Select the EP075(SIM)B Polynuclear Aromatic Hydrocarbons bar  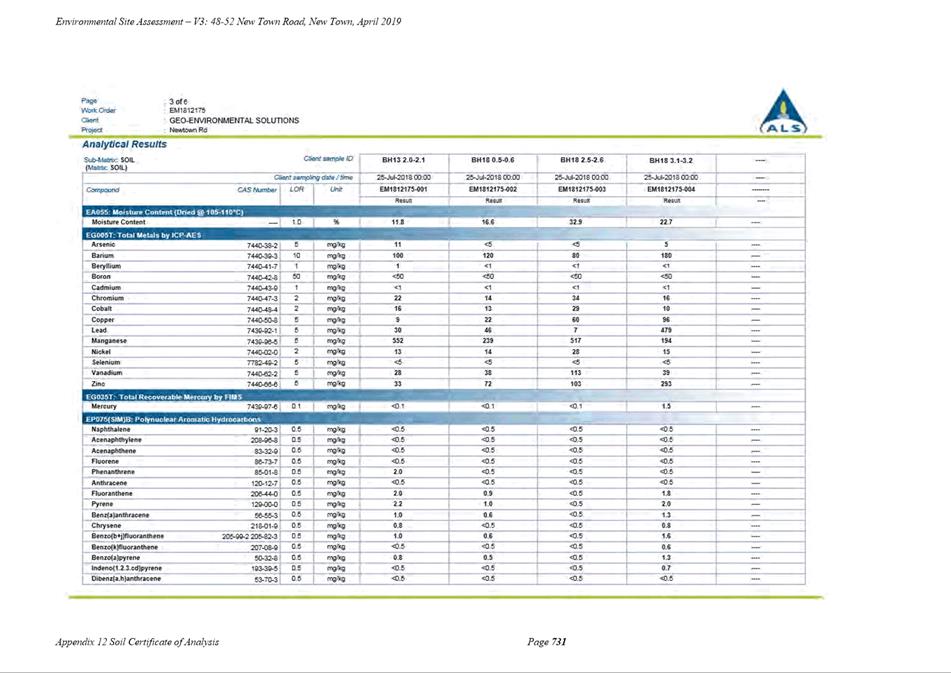(444, 419)
